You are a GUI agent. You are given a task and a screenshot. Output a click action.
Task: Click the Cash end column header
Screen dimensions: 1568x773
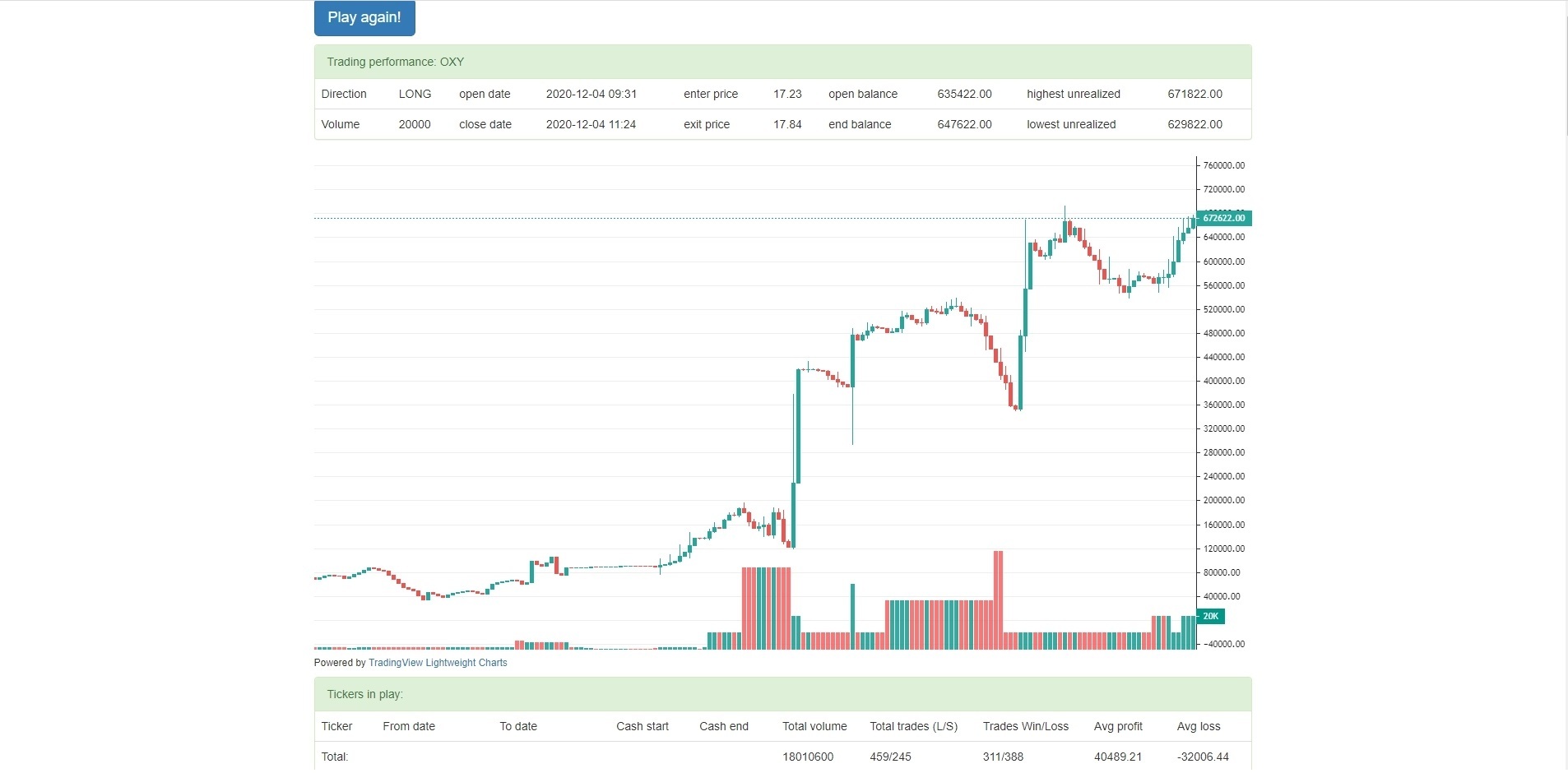pos(724,726)
